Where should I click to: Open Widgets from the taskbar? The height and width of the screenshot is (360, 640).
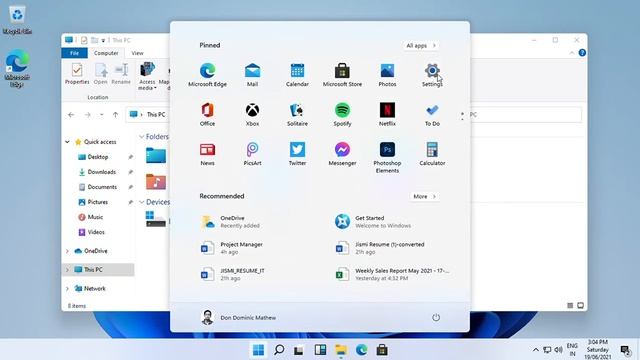320,350
